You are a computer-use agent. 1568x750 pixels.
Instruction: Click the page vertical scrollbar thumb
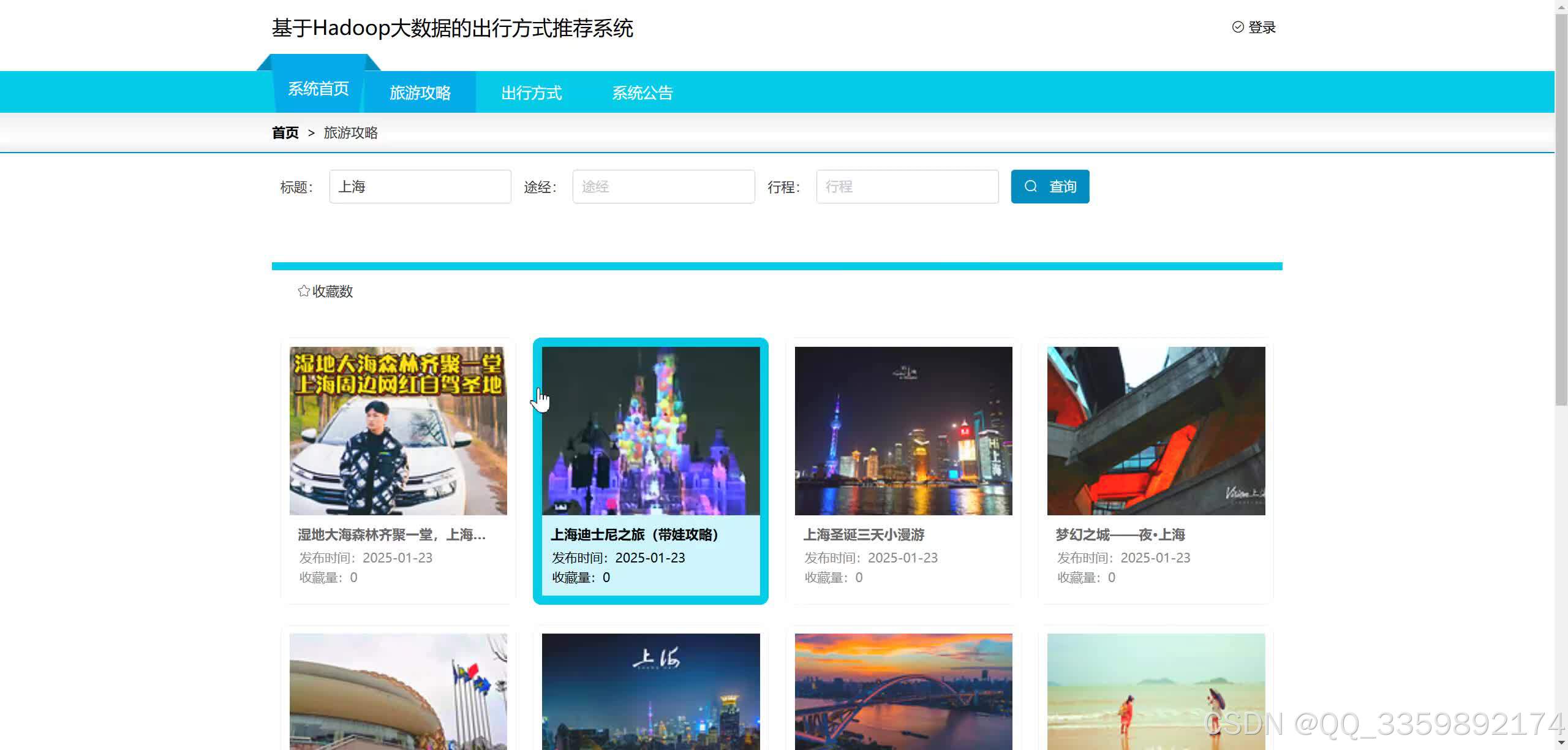pos(1561,208)
